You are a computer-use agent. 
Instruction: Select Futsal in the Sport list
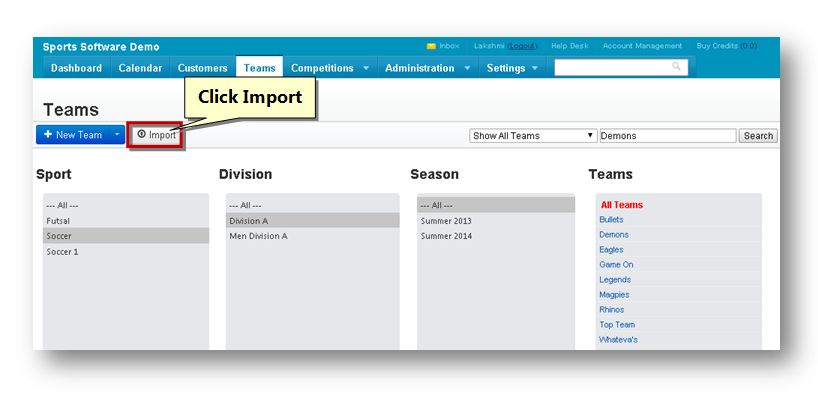126,221
